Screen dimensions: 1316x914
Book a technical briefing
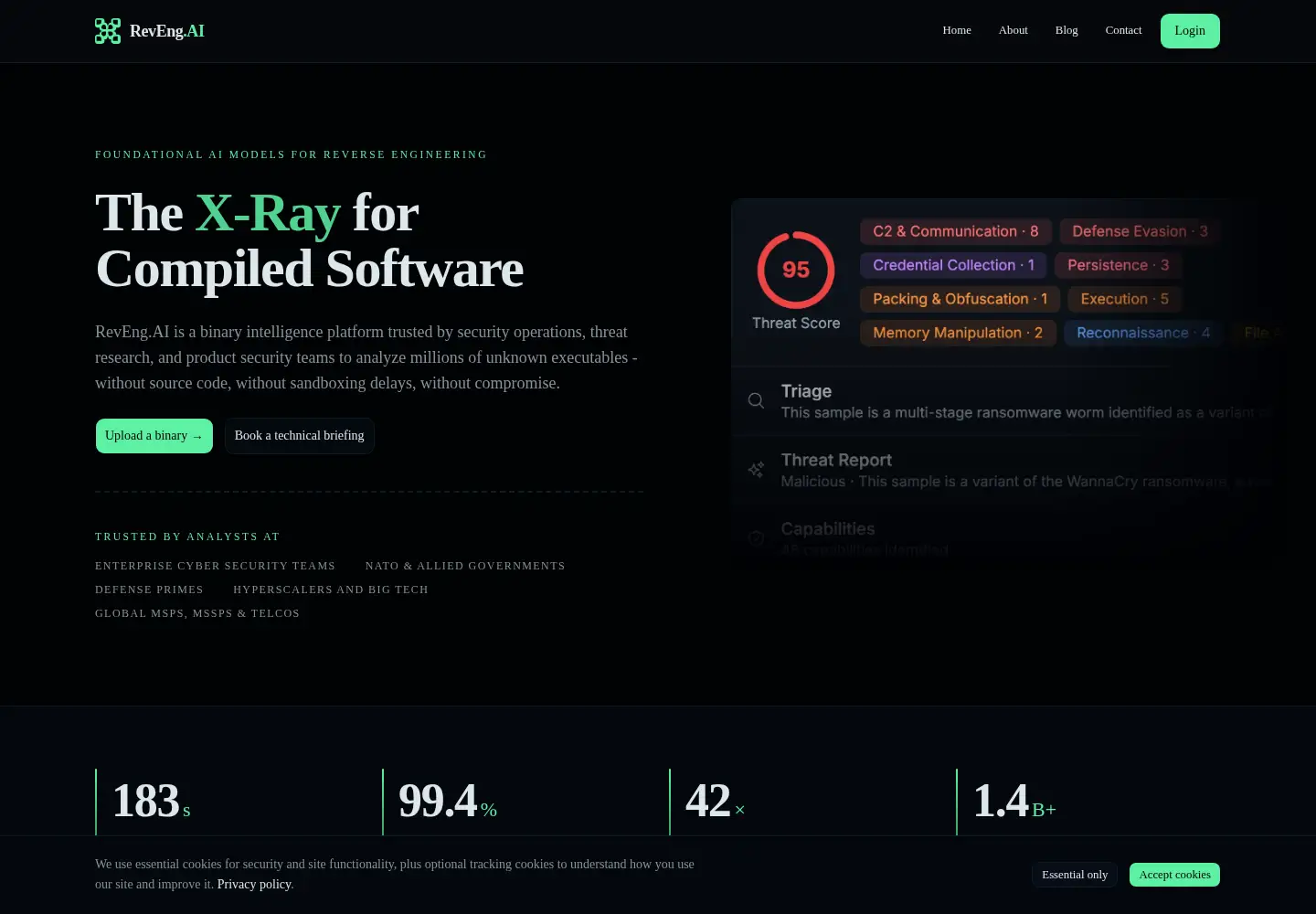click(x=300, y=436)
